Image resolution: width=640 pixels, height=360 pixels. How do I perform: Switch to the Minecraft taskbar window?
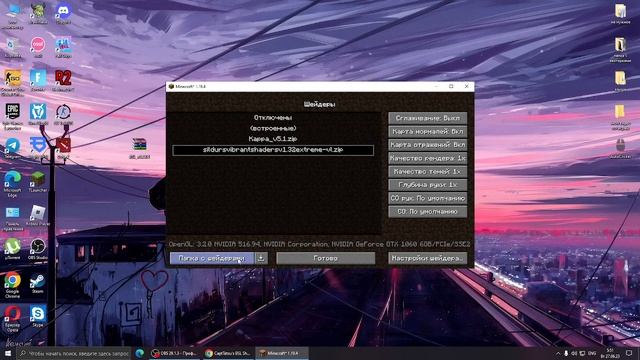282,353
